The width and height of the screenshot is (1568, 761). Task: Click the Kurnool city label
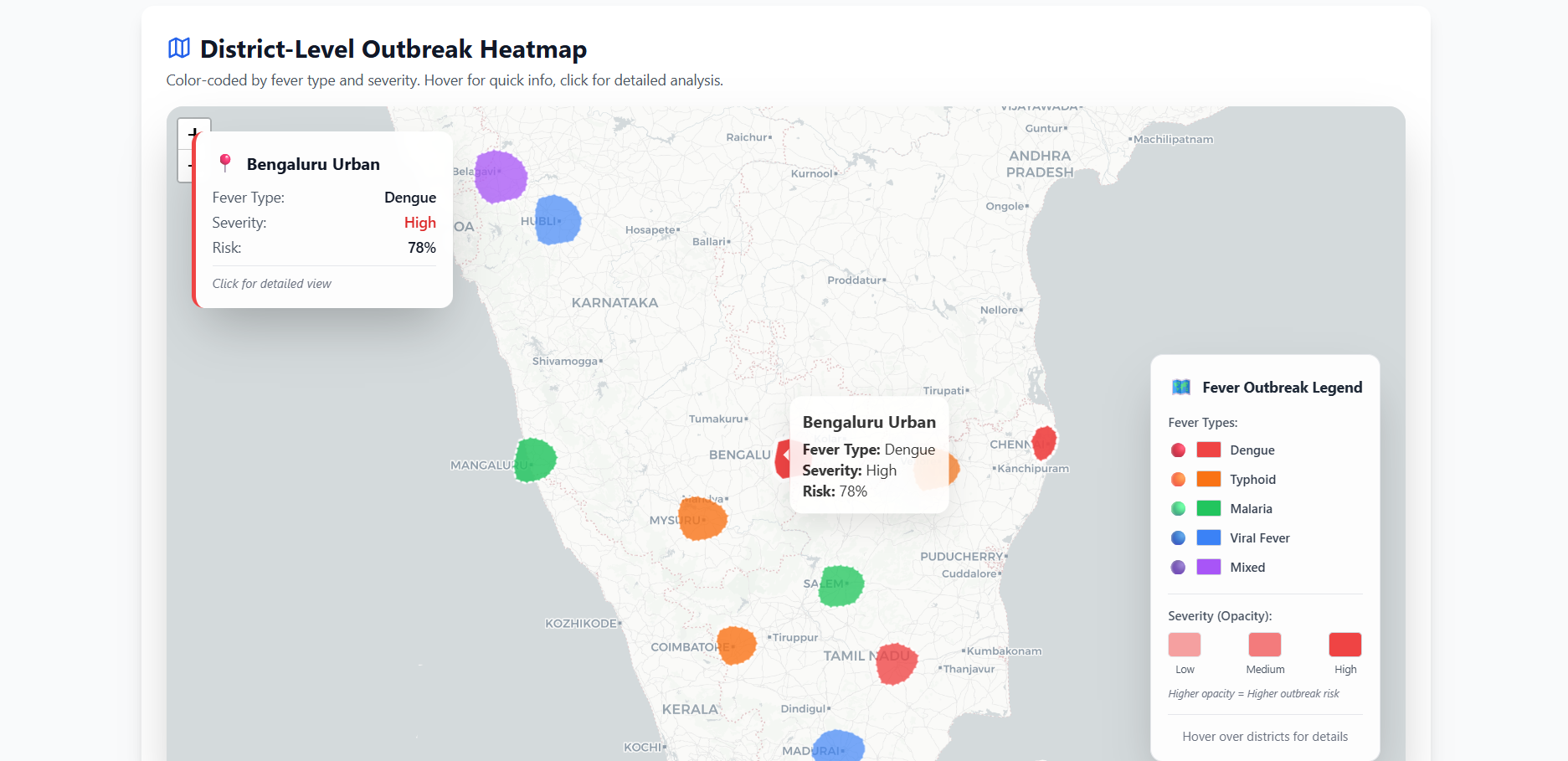pos(814,174)
